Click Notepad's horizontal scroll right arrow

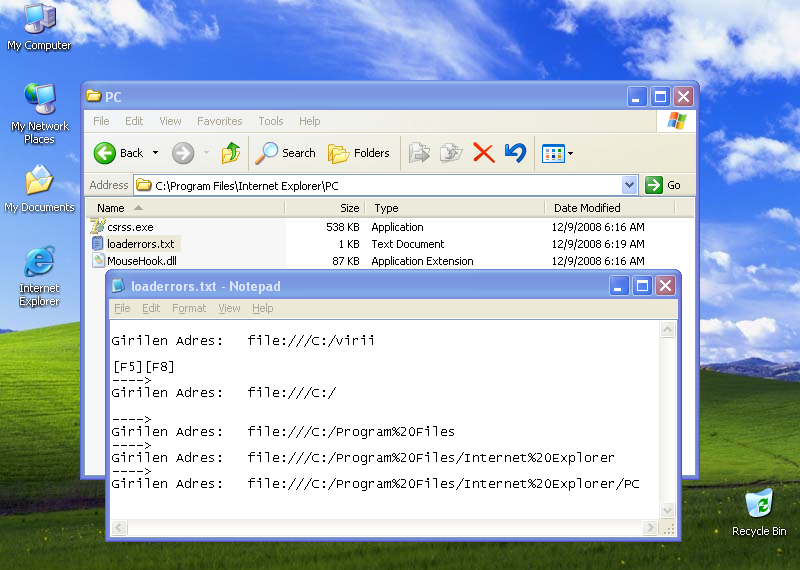tap(650, 527)
